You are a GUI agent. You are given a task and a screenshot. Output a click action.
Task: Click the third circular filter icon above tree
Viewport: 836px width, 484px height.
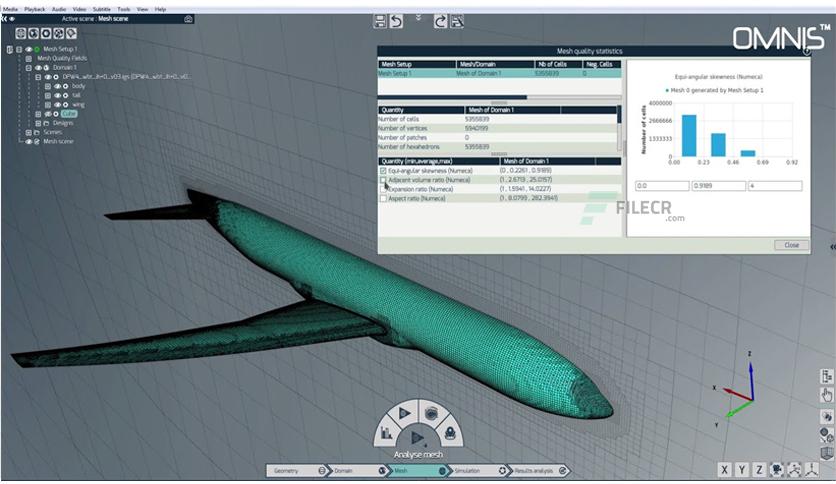tap(46, 34)
